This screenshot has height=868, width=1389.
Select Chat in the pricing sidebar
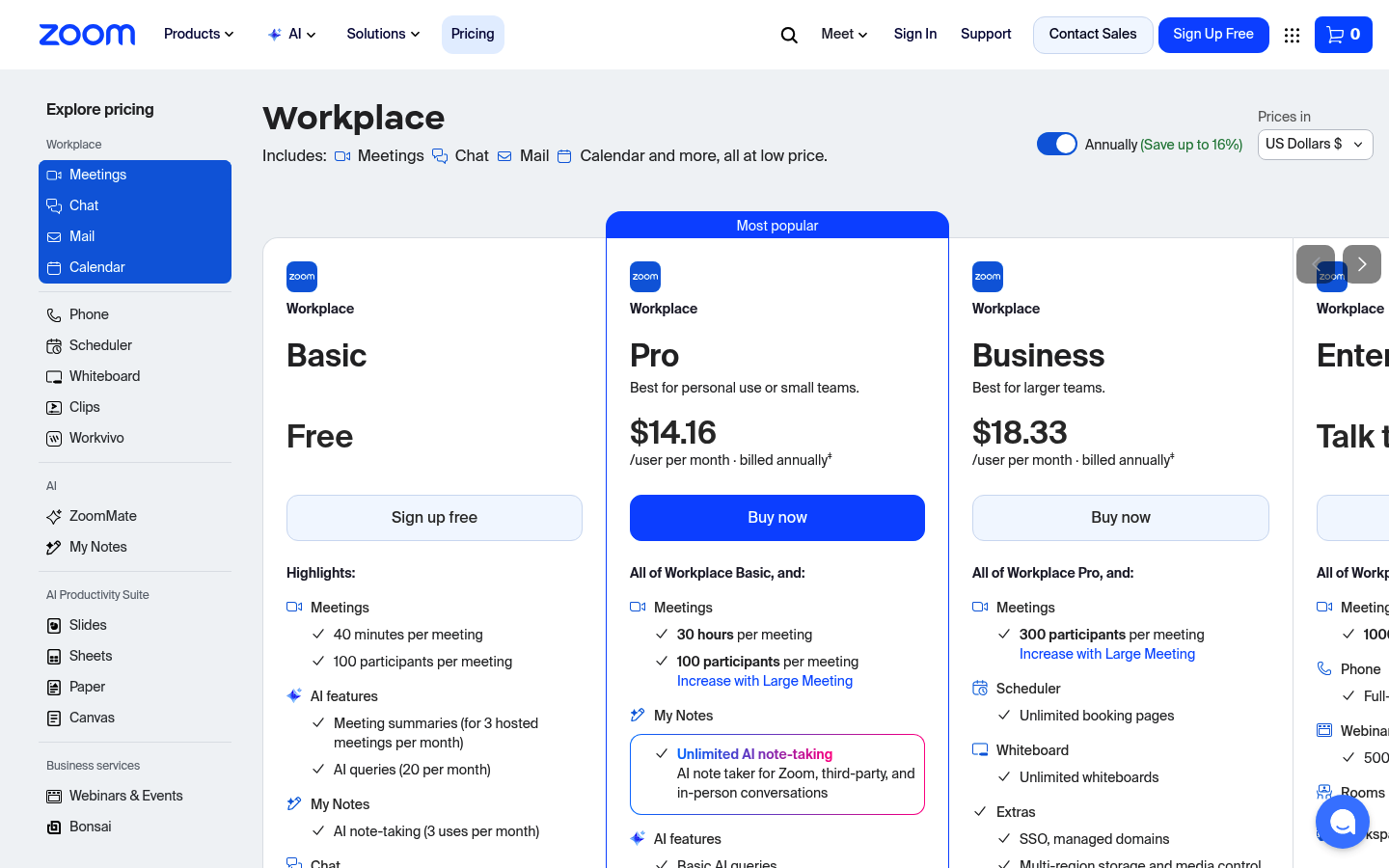(x=135, y=205)
